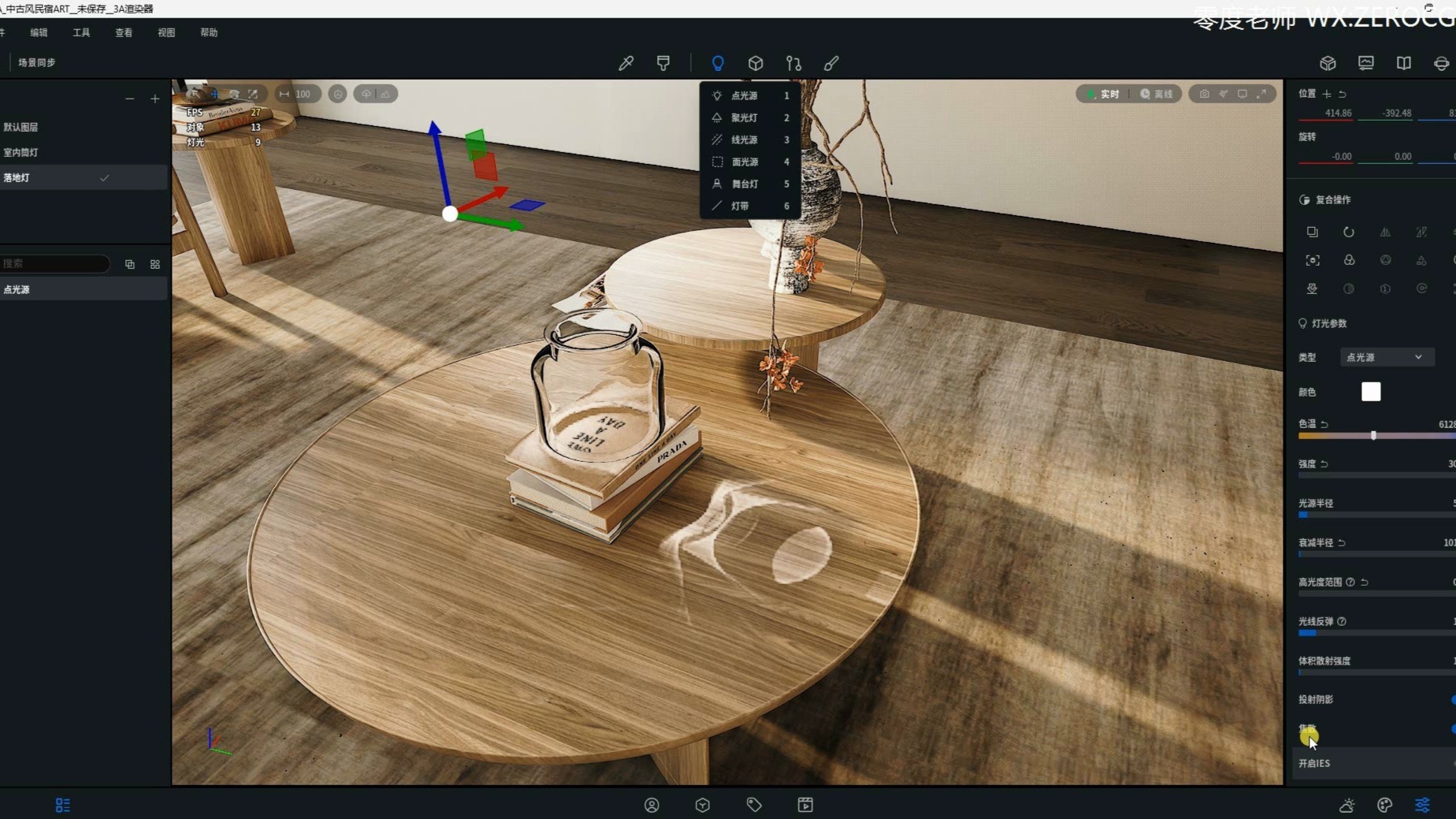Open the 帮助 menu

(x=209, y=32)
